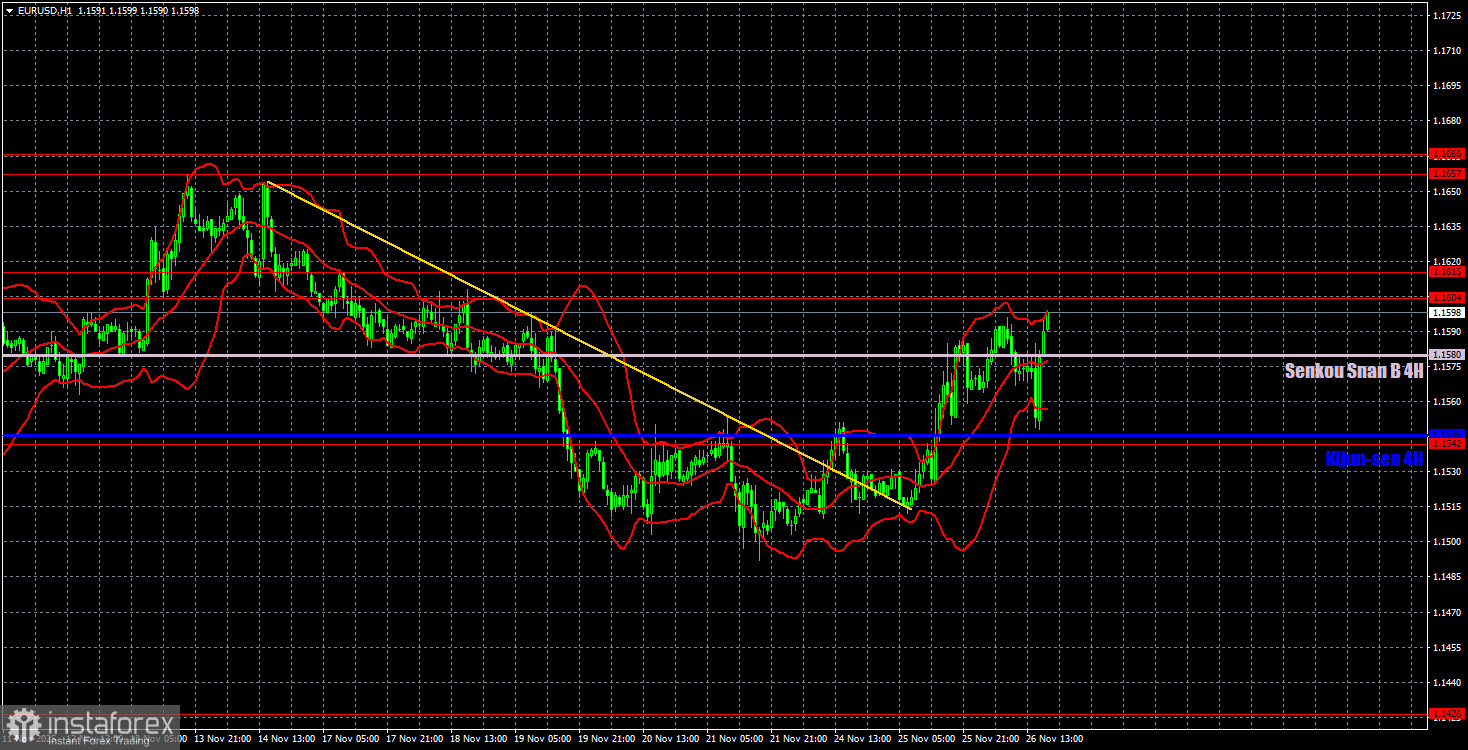The image size is (1468, 750).
Task: Click the 1.1515 value on price axis
Action: 1447,507
